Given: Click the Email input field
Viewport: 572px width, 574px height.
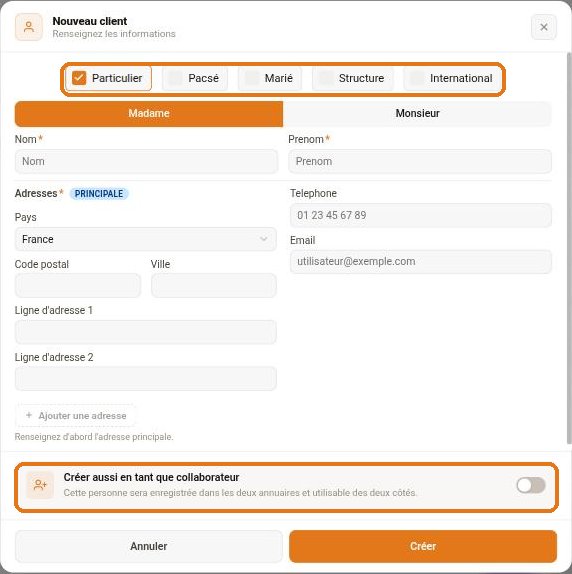Looking at the screenshot, I should coord(421,262).
